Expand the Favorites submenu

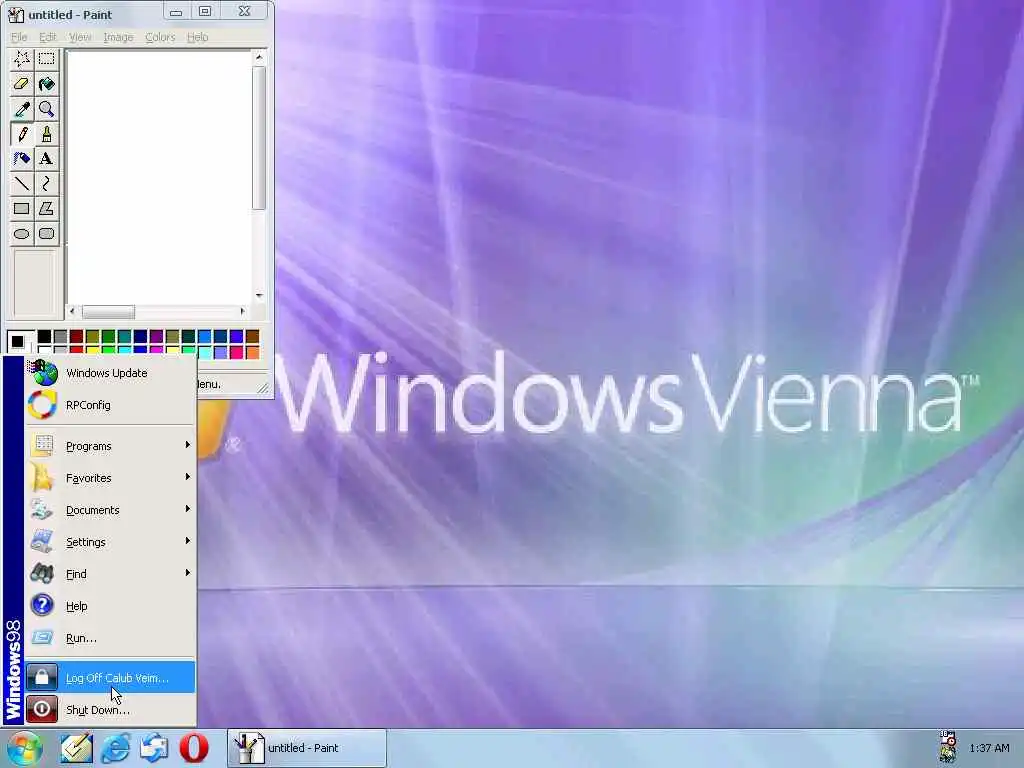tap(110, 478)
